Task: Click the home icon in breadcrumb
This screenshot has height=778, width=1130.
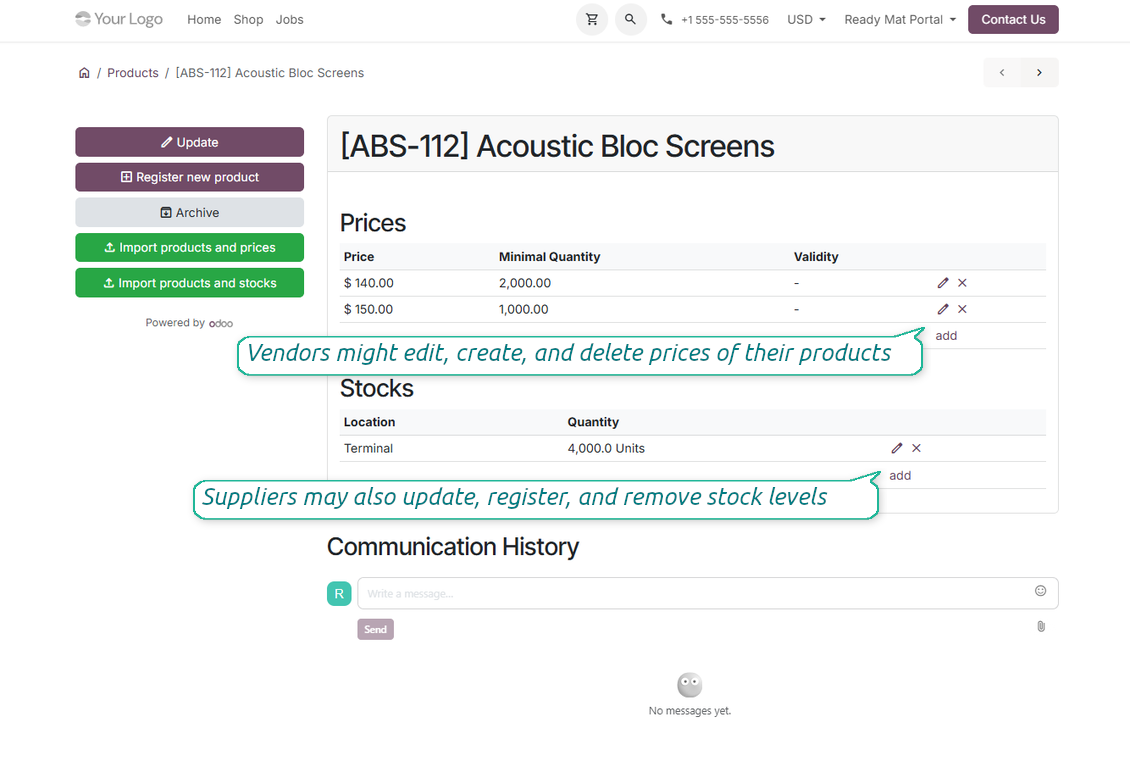Action: coord(84,73)
